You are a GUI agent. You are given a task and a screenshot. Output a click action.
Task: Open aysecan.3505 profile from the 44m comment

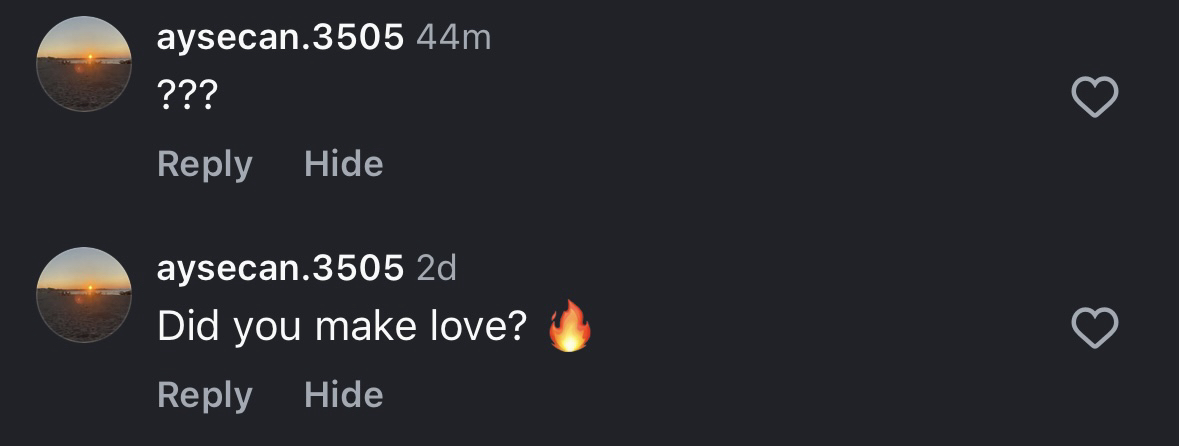click(x=280, y=38)
